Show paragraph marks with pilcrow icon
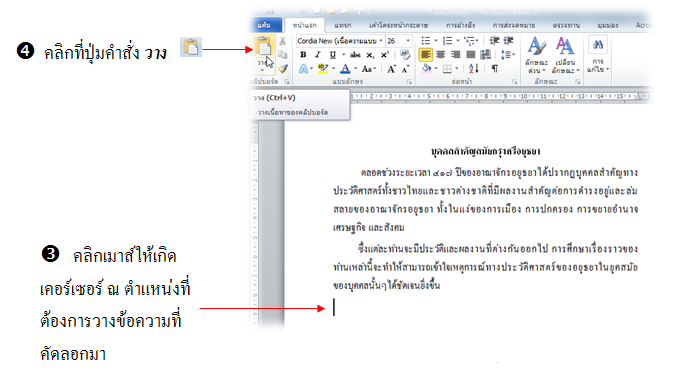675x379 pixels. [495, 68]
